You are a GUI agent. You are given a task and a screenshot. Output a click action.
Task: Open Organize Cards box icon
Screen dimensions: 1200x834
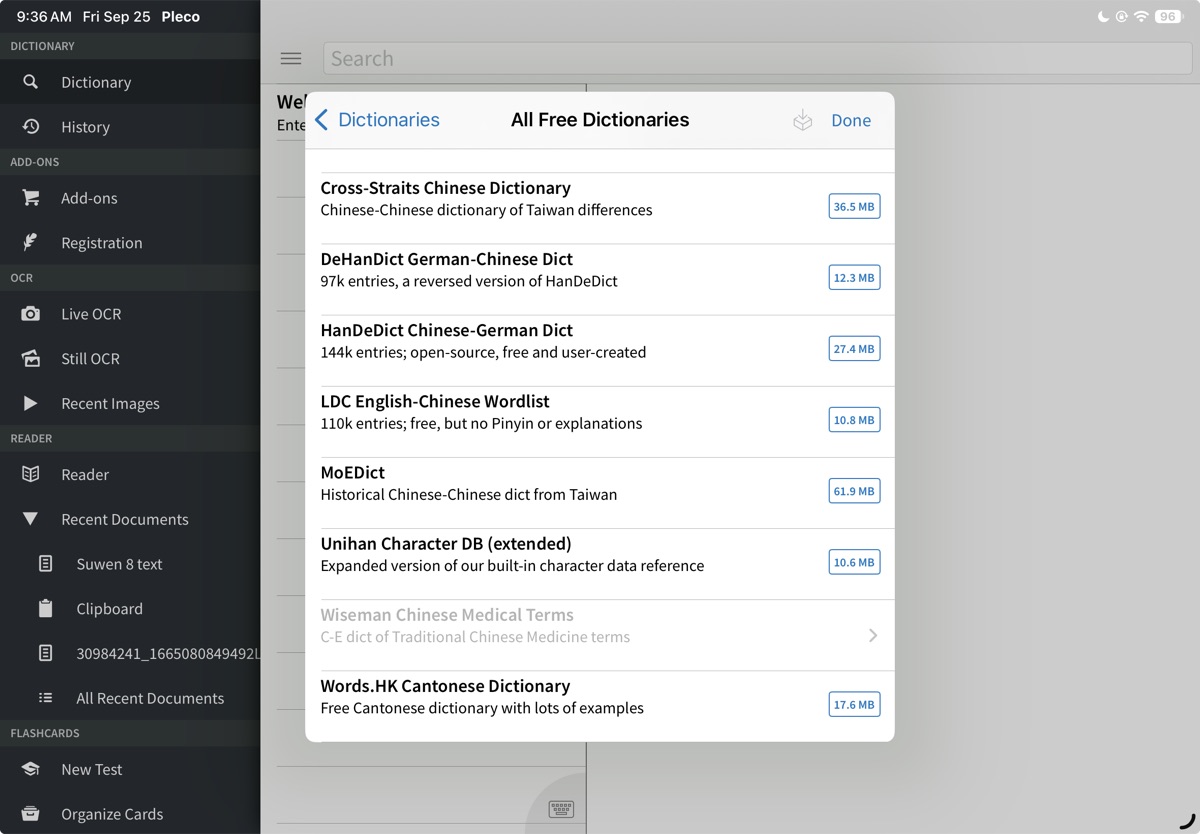tap(31, 813)
